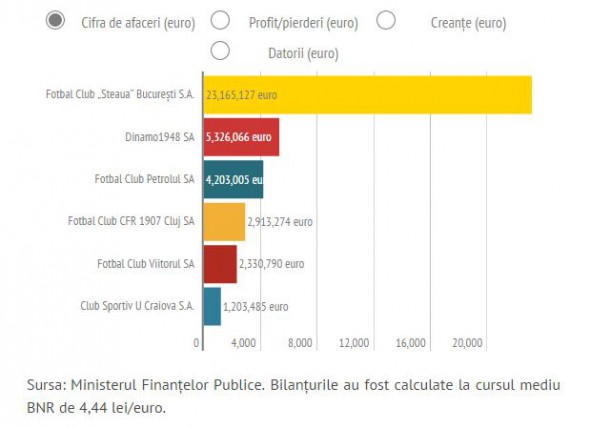The width and height of the screenshot is (590, 428).
Task: Click the Creanțe (euro) label
Action: [468, 23]
